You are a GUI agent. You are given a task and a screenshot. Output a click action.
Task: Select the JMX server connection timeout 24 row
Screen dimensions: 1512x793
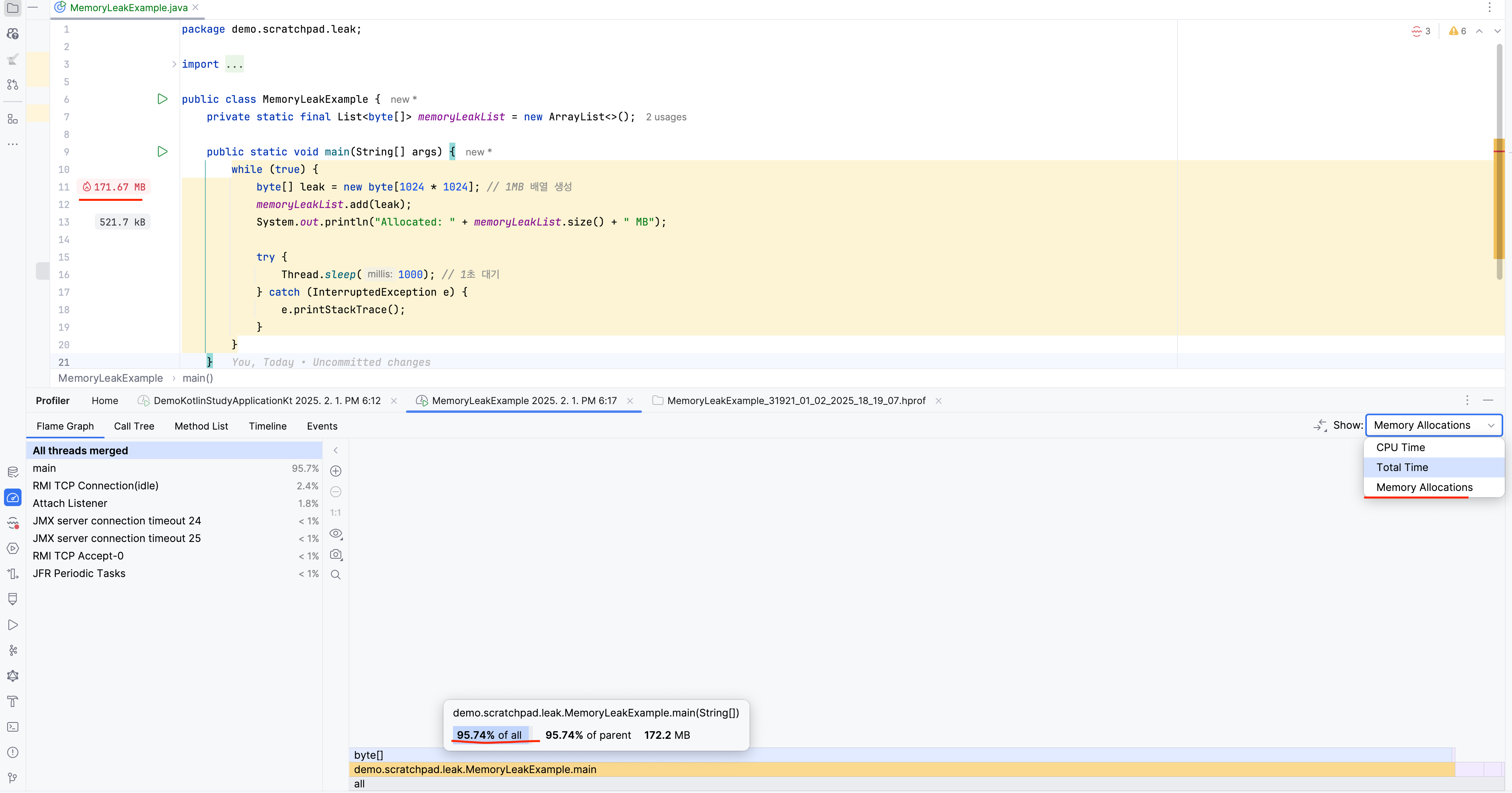point(174,520)
